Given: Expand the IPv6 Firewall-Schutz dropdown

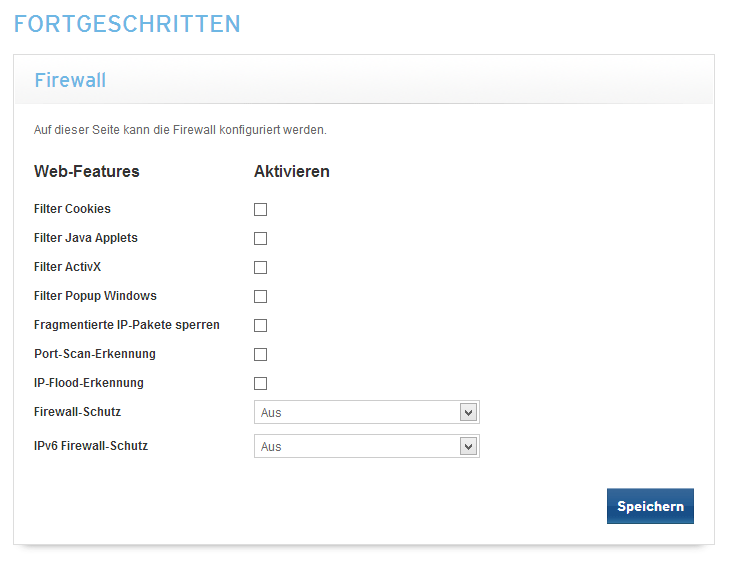Looking at the screenshot, I should pyautogui.click(x=366, y=447).
